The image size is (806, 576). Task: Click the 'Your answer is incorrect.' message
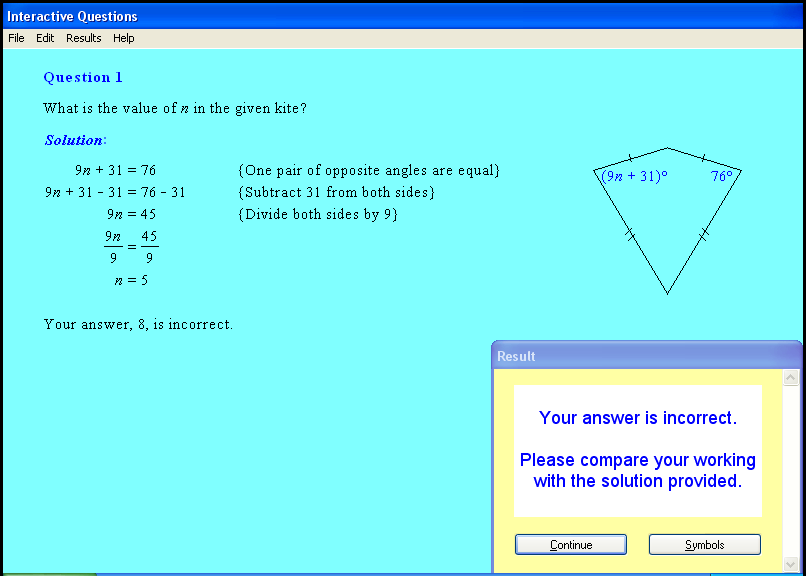coord(637,418)
